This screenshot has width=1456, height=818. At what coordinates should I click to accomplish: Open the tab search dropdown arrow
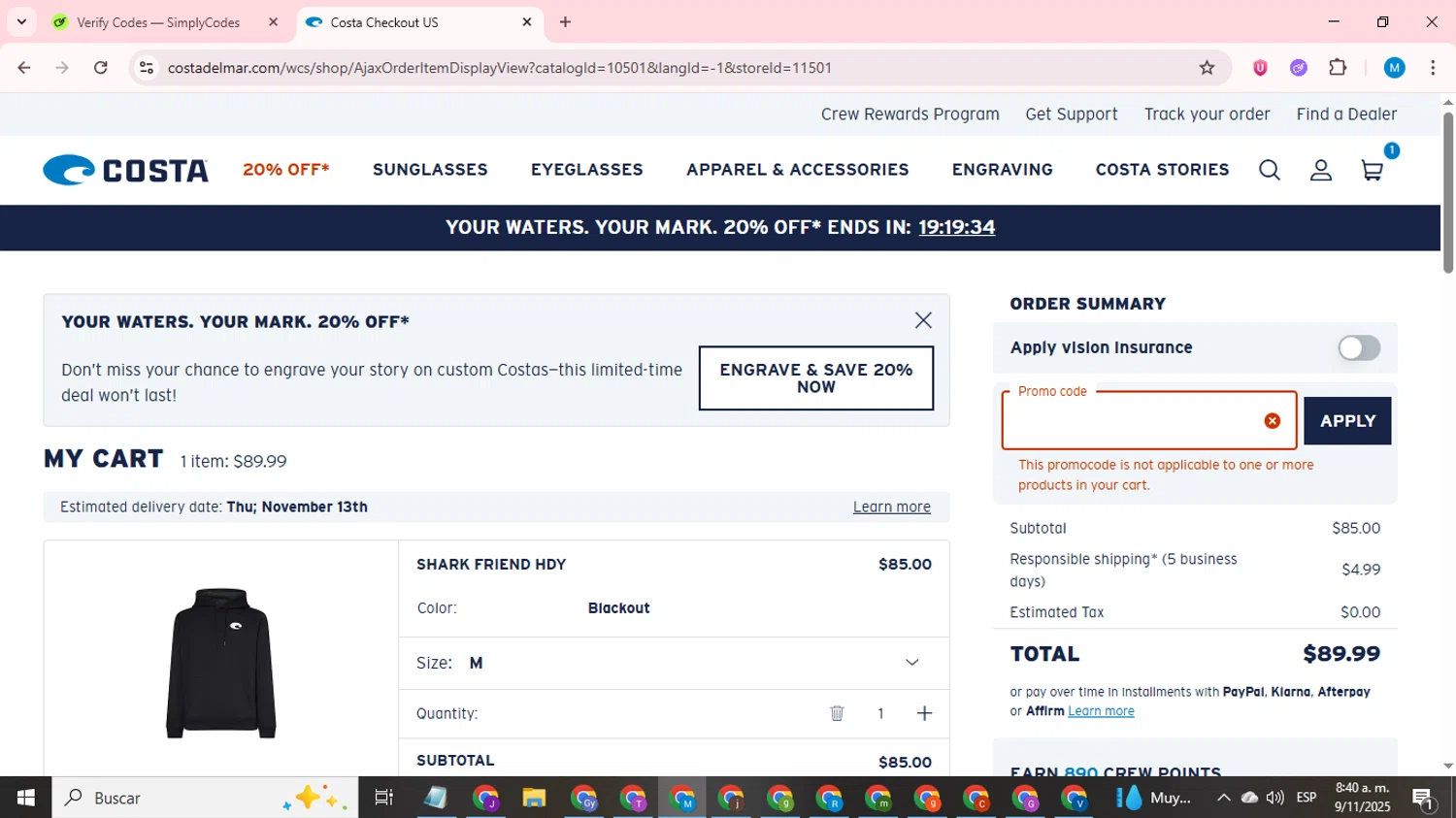[21, 21]
